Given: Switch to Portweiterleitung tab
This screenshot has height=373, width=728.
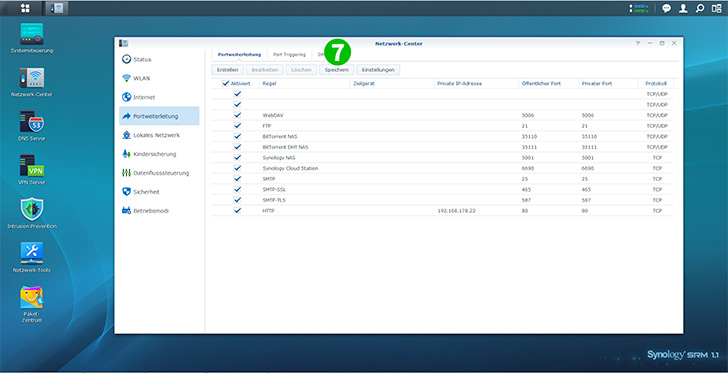Looking at the screenshot, I should click(239, 54).
